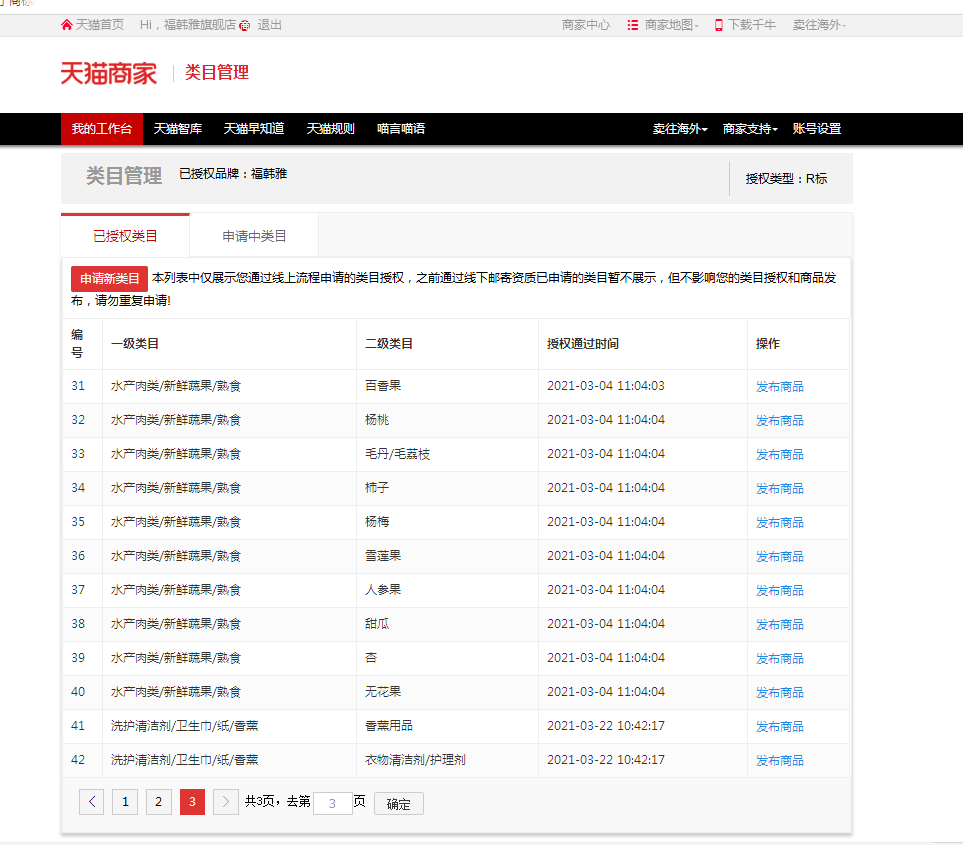Click the Tmall home house icon

[66, 25]
